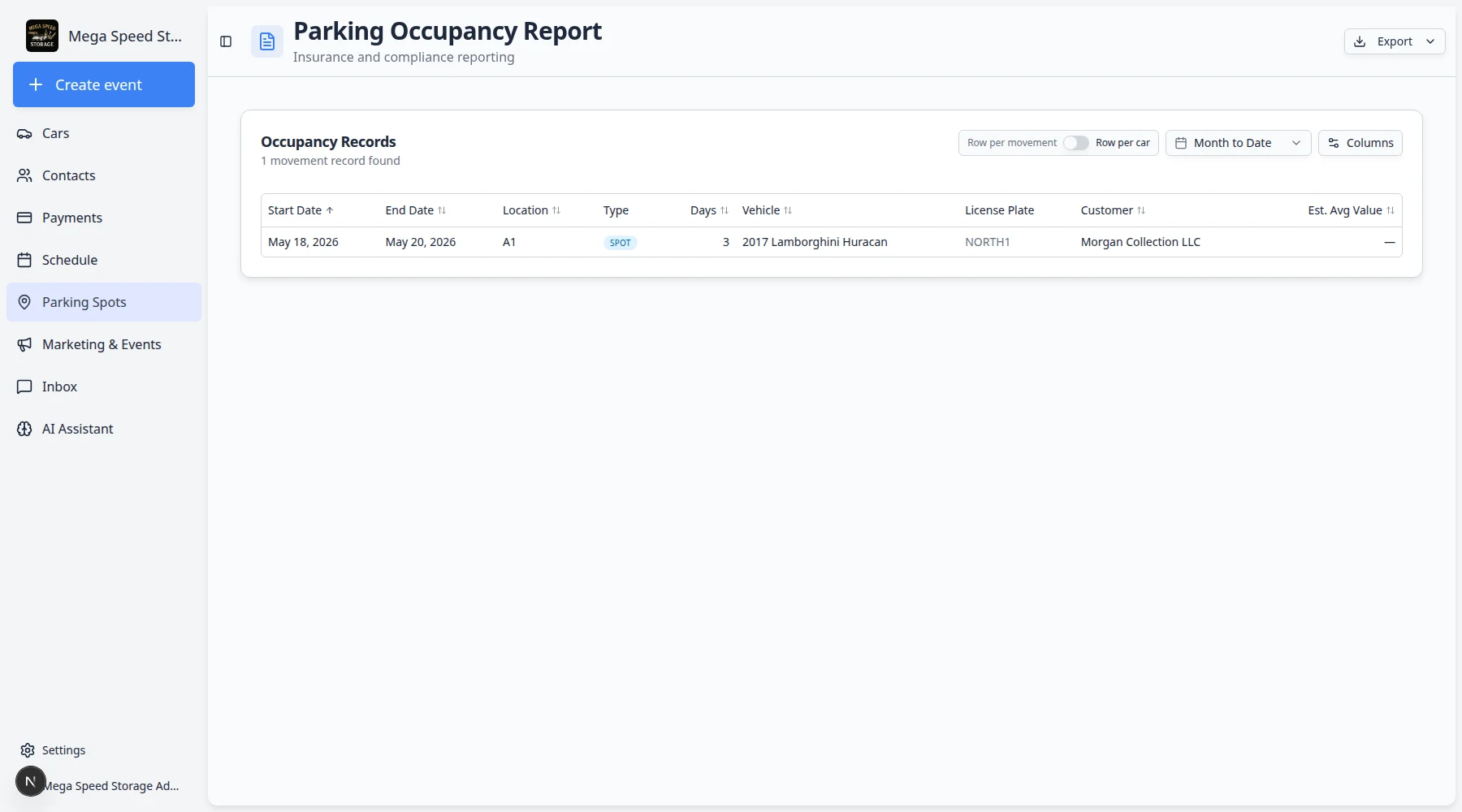Launch AI Assistant page
This screenshot has height=812, width=1462.
pyautogui.click(x=104, y=429)
